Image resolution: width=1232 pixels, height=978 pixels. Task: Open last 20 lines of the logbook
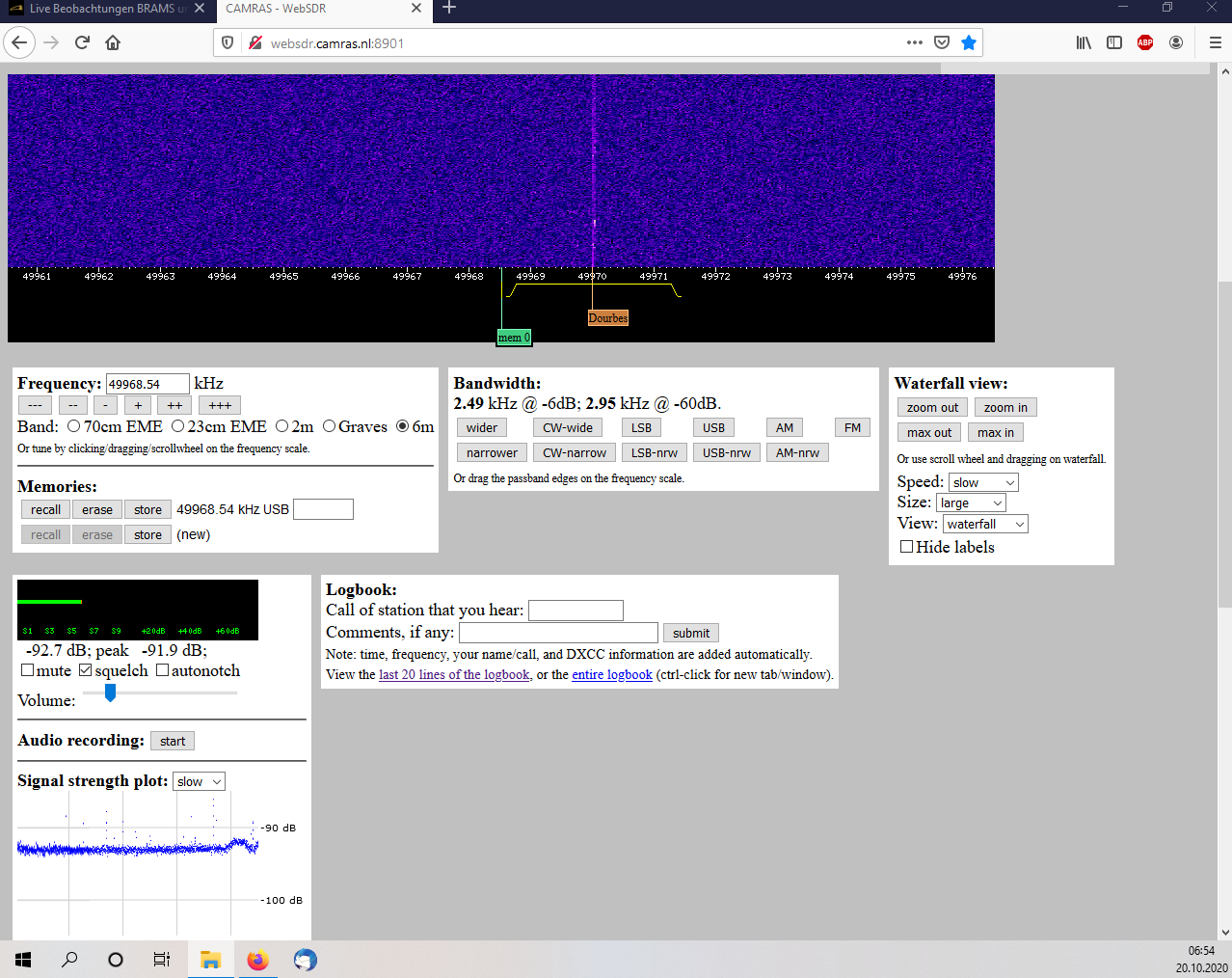pos(454,674)
